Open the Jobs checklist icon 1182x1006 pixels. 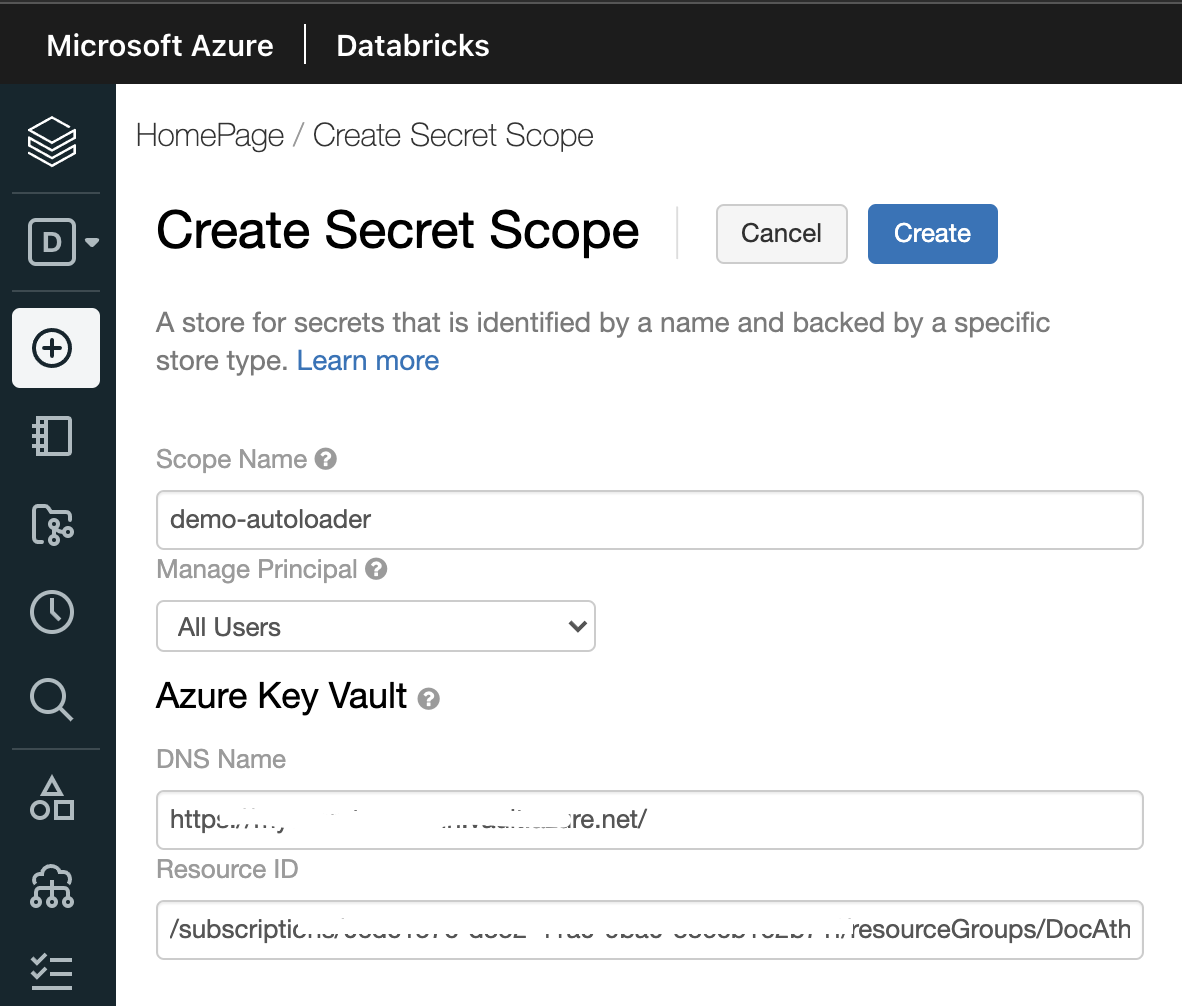point(52,973)
